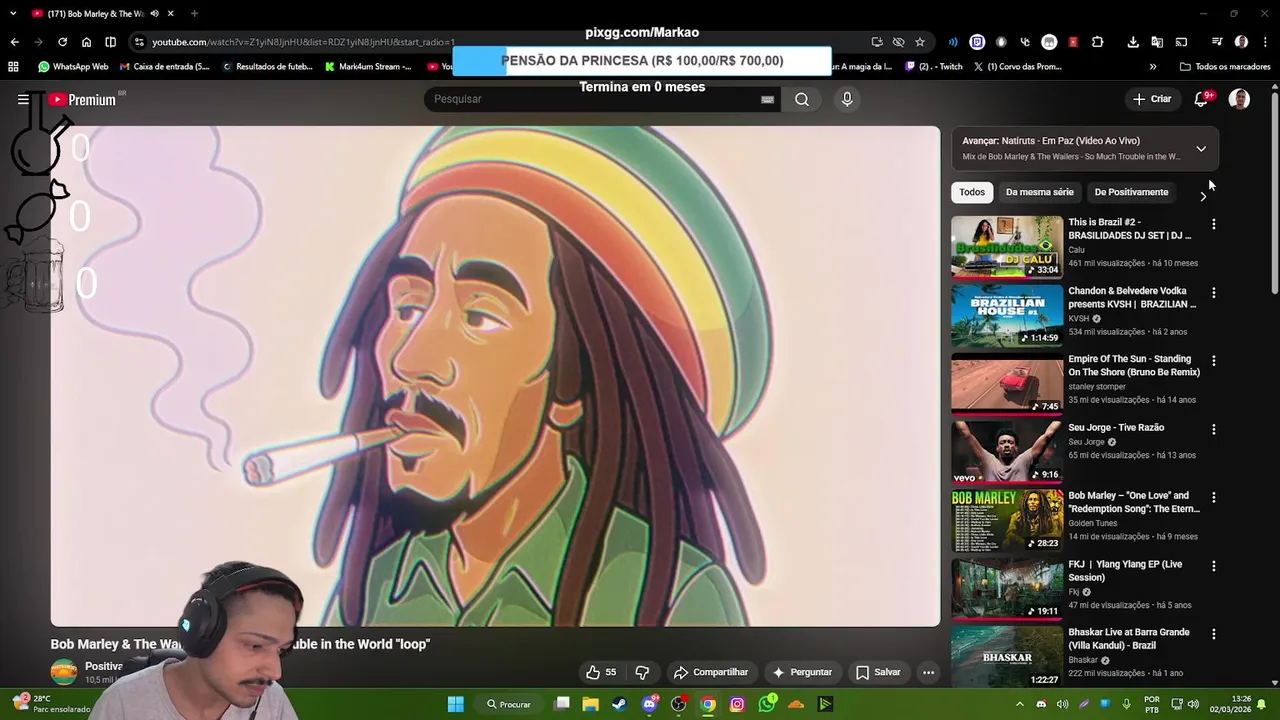Open options for This is Brazil #2 video
Image resolution: width=1280 pixels, height=720 pixels.
pos(1214,224)
